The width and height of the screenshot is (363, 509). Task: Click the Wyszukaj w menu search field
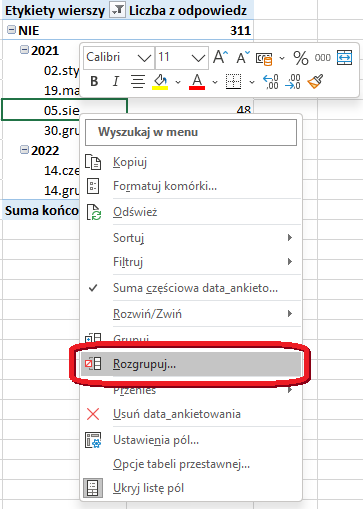point(191,132)
